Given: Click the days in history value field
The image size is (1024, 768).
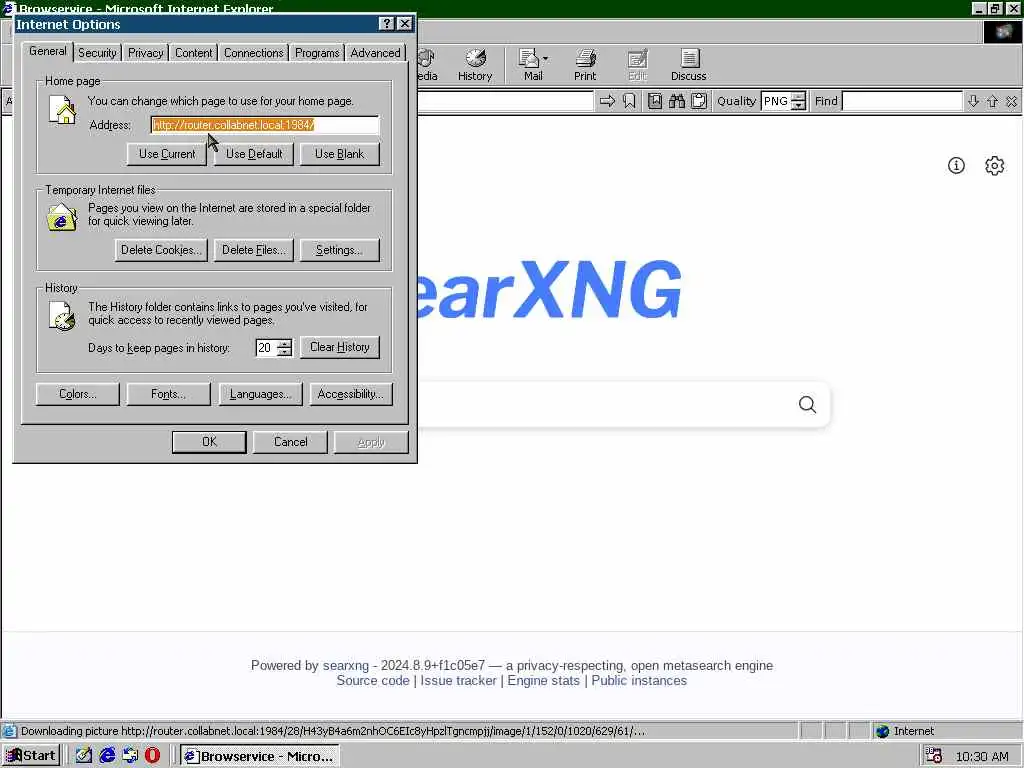Looking at the screenshot, I should pos(267,347).
